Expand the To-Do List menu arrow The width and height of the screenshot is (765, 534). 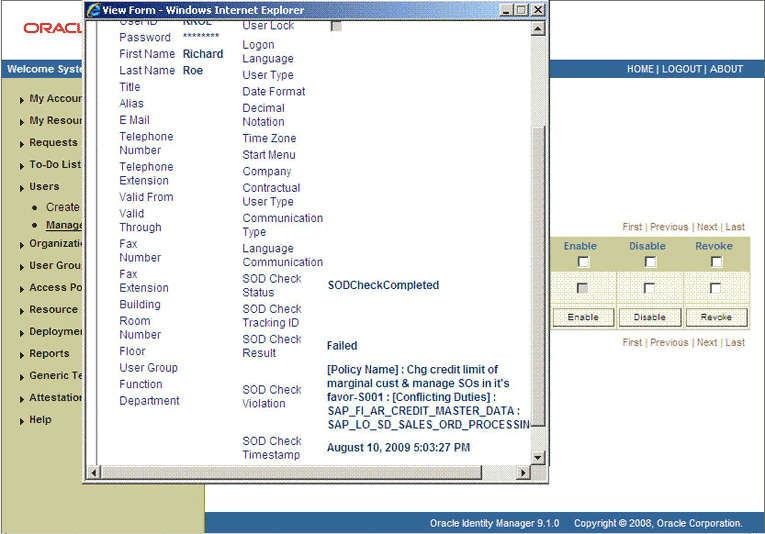[21, 166]
